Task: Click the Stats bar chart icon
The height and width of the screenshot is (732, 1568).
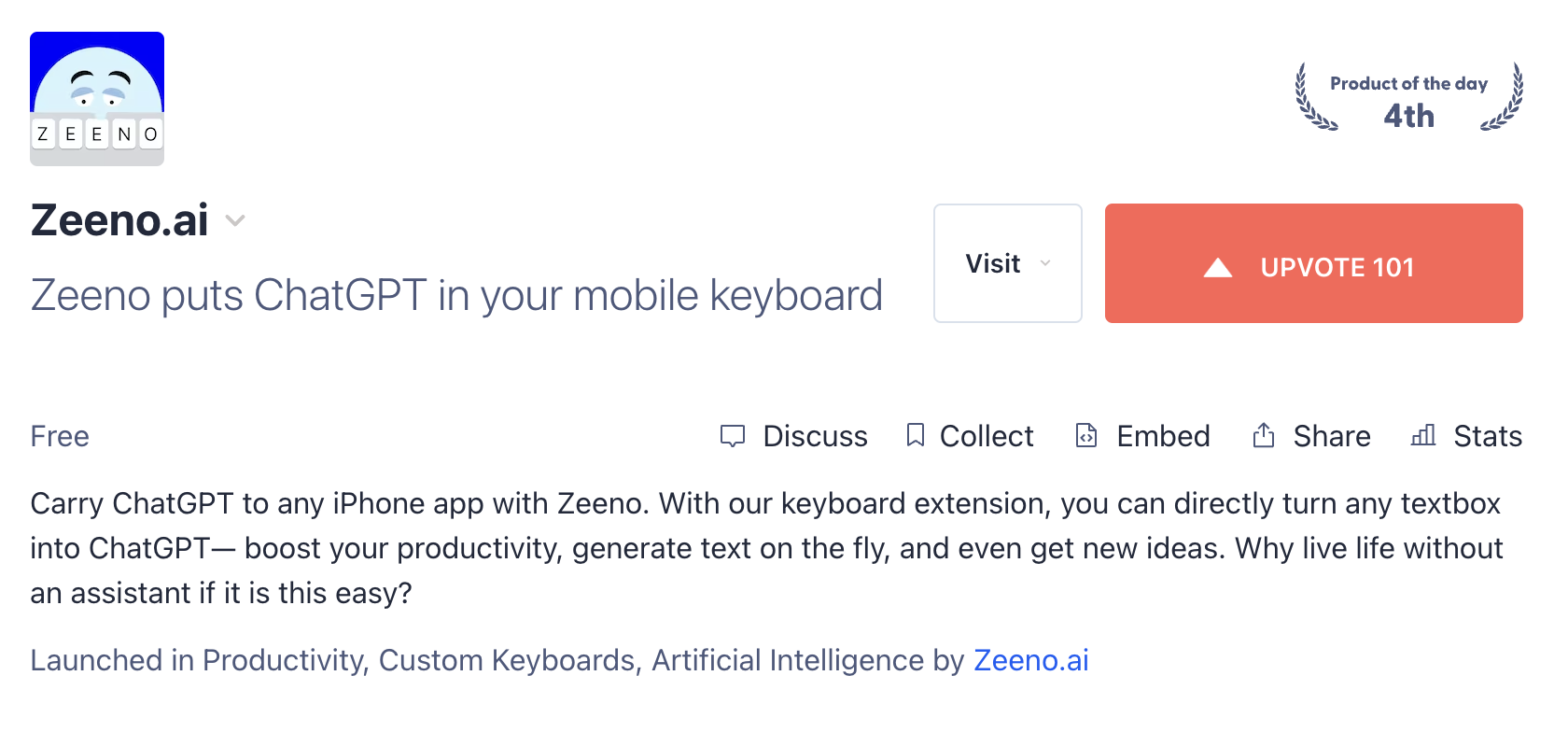Action: click(x=1423, y=435)
